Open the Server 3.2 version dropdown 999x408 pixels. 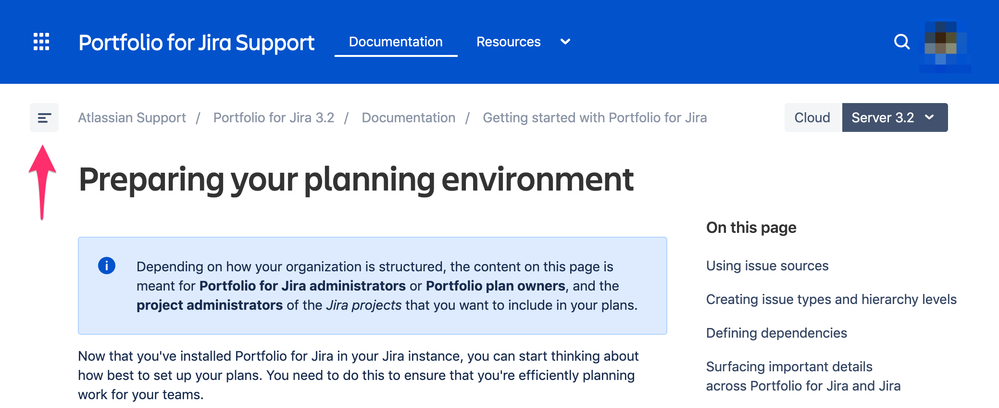coord(895,117)
